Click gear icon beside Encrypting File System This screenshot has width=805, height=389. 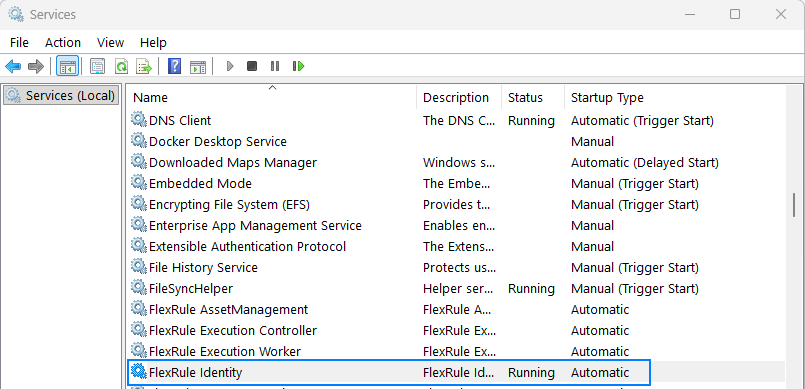point(139,204)
